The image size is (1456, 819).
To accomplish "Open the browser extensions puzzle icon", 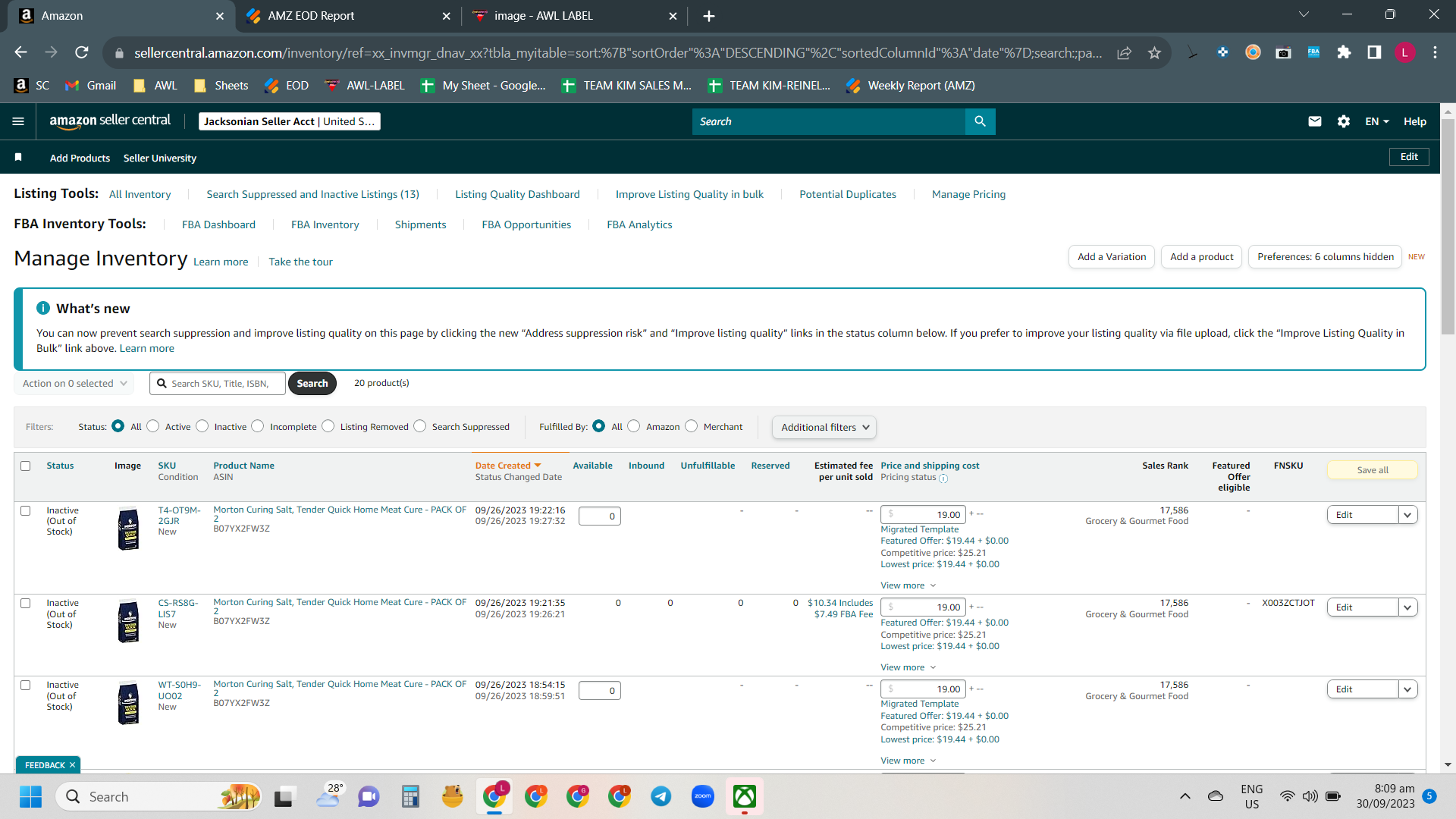I will [1344, 52].
